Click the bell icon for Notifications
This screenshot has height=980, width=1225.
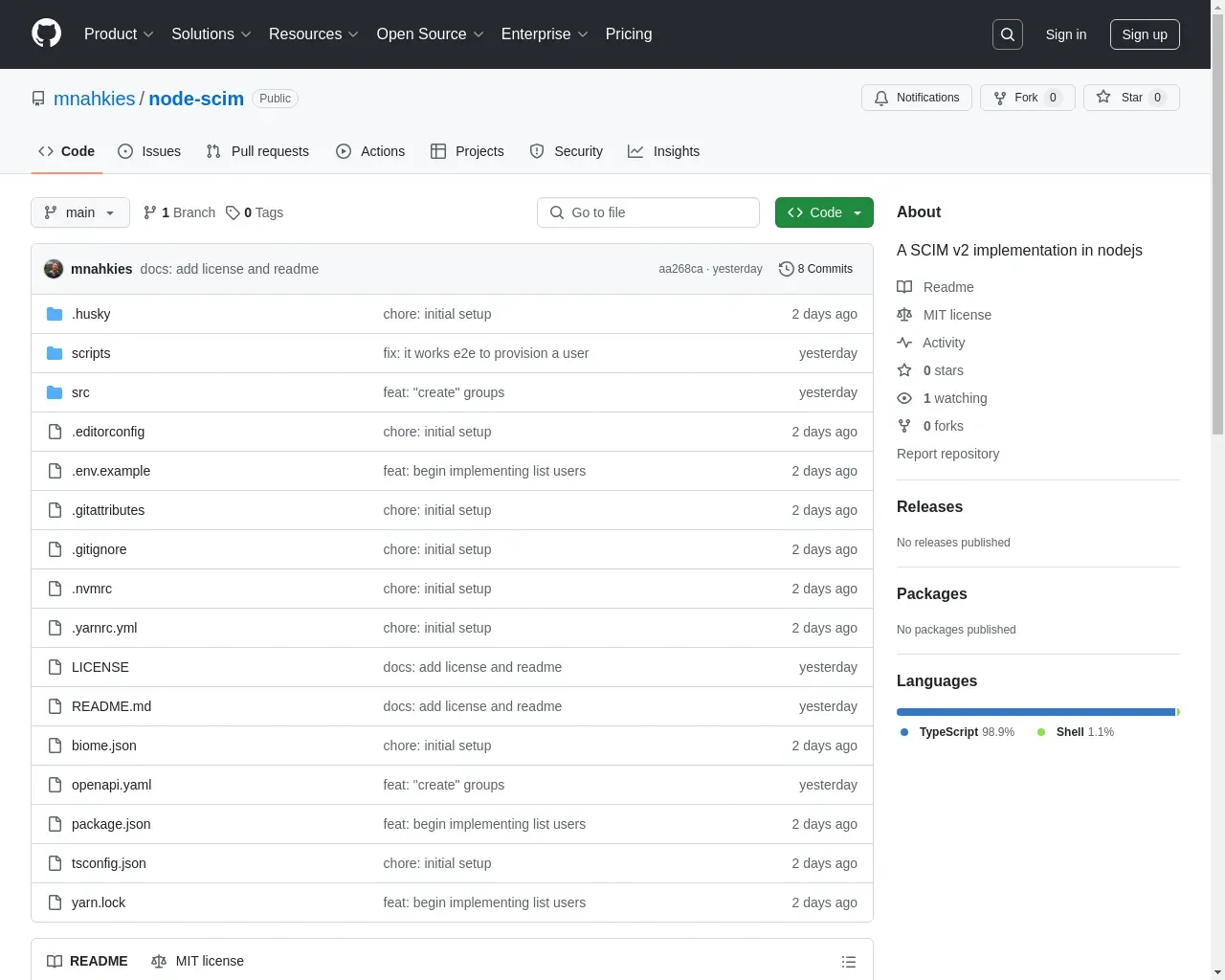click(881, 98)
